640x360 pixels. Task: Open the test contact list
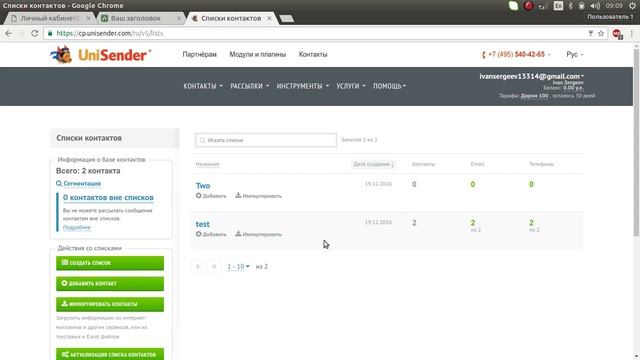202,224
